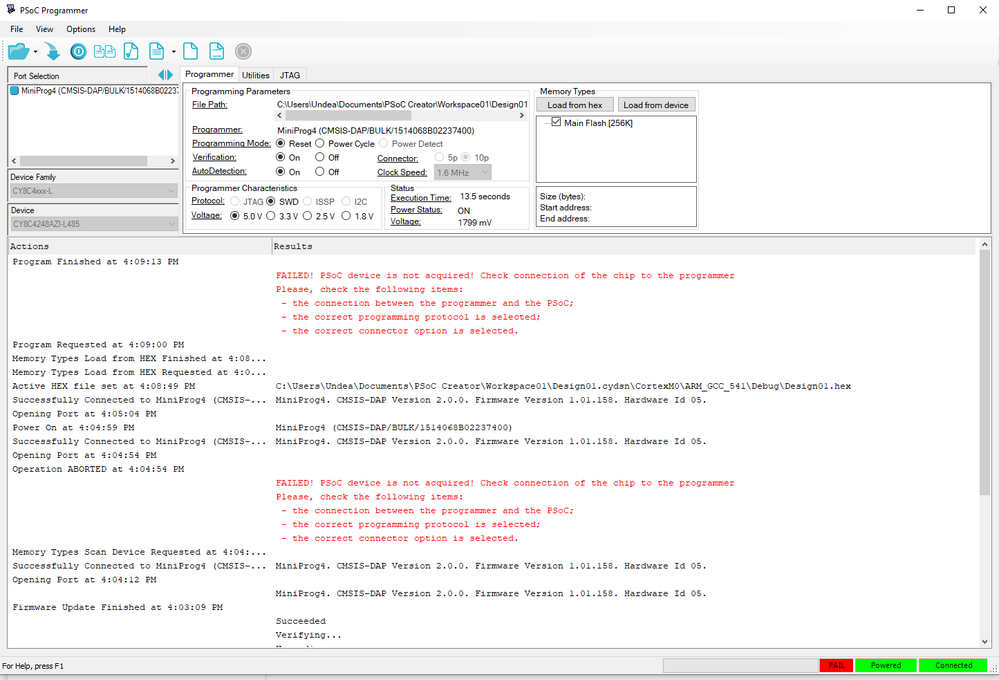The width and height of the screenshot is (999, 680).
Task: Open the file-open button's dropdown arrow
Action: 35,50
